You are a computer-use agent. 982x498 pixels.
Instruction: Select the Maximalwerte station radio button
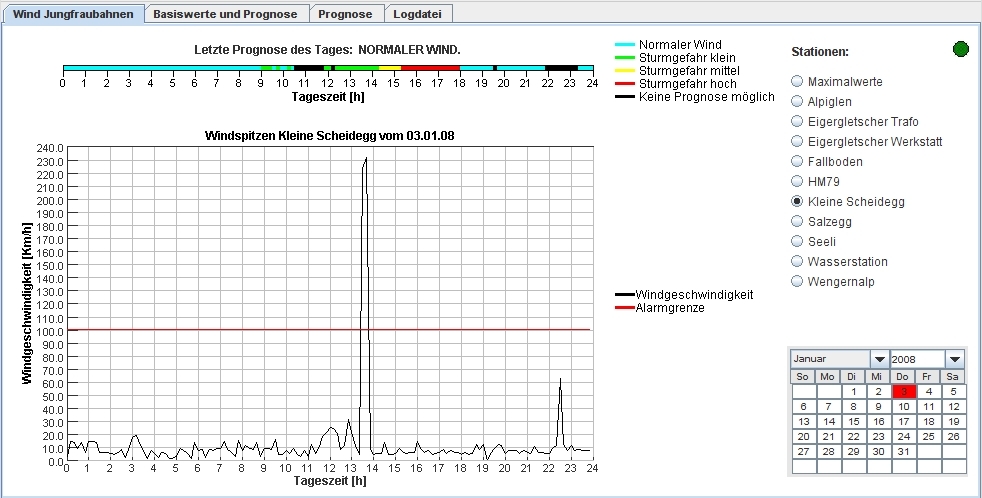click(797, 82)
